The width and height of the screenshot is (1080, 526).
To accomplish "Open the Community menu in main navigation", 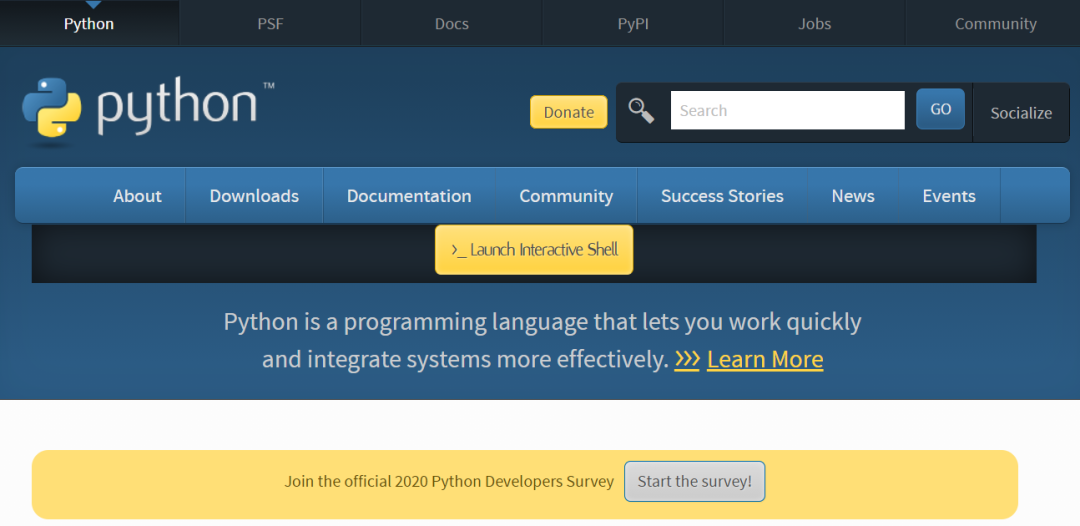I will [x=566, y=196].
